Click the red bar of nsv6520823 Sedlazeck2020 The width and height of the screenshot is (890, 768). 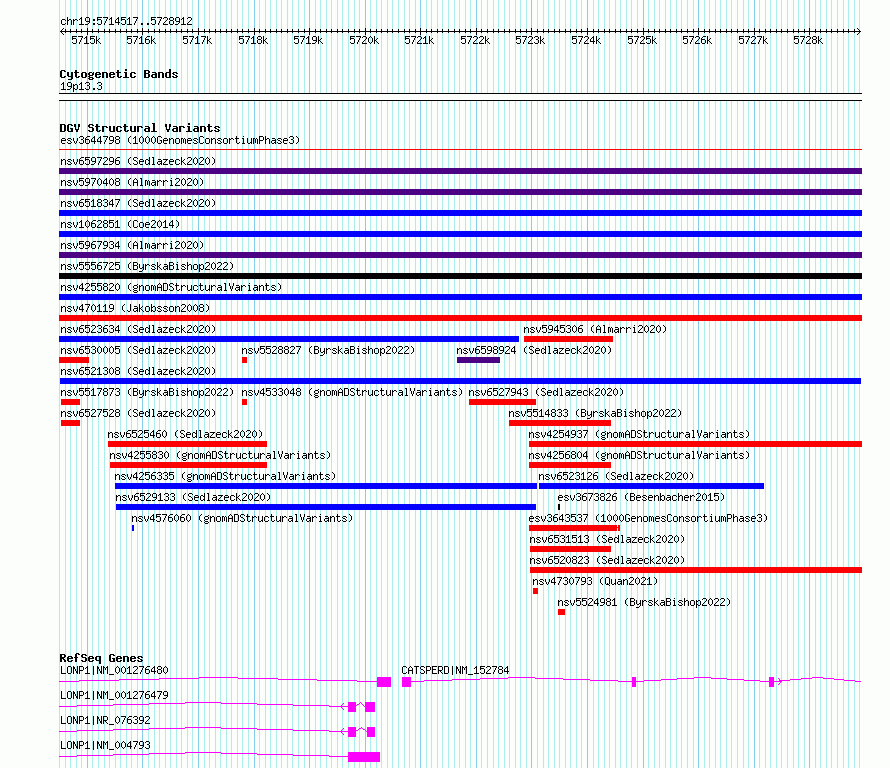pyautogui.click(x=696, y=570)
